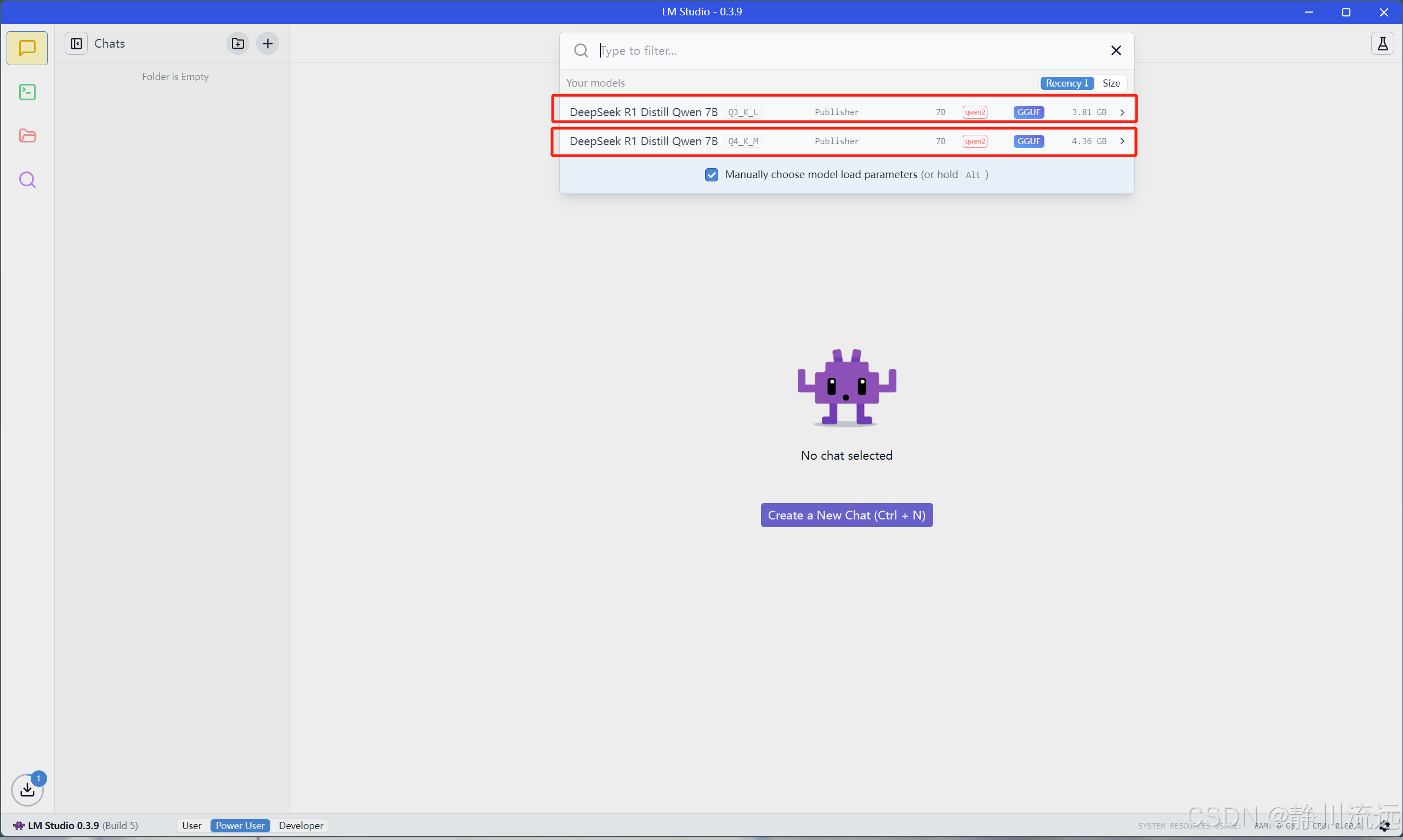
Task: Click the Type to filter field
Action: click(849, 50)
